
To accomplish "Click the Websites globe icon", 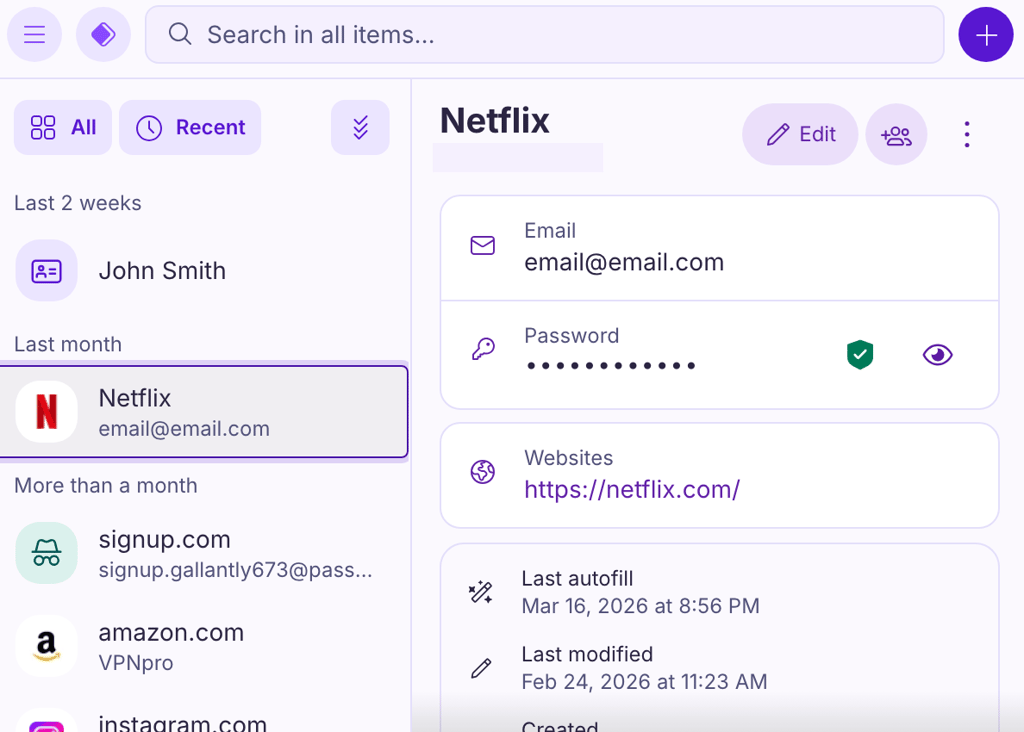I will point(483,471).
